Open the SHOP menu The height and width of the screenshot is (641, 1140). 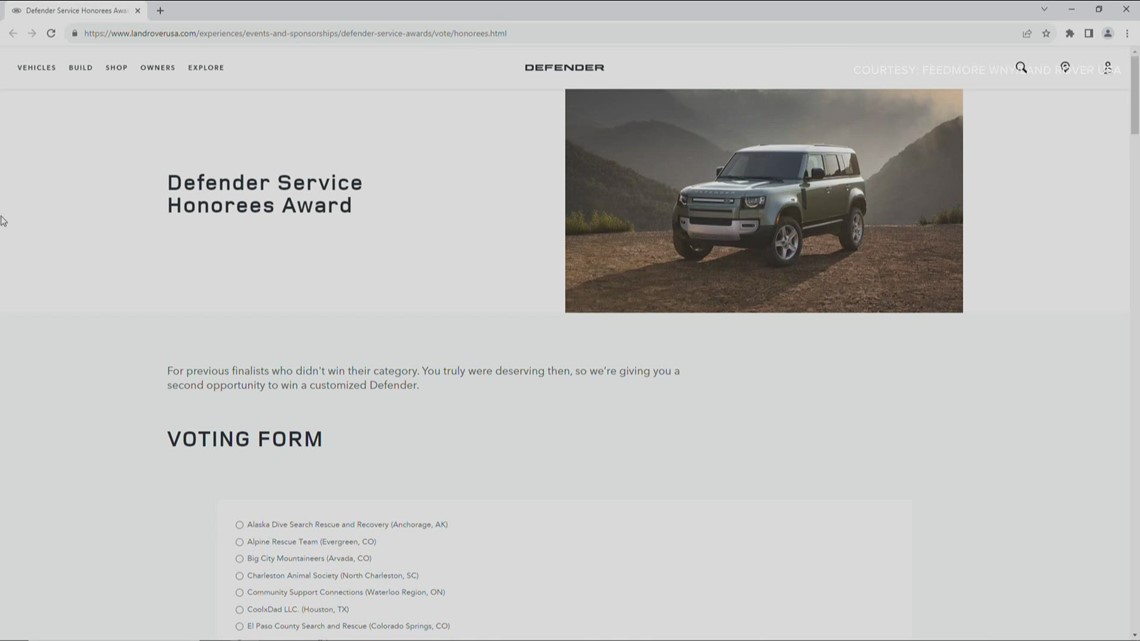click(116, 68)
